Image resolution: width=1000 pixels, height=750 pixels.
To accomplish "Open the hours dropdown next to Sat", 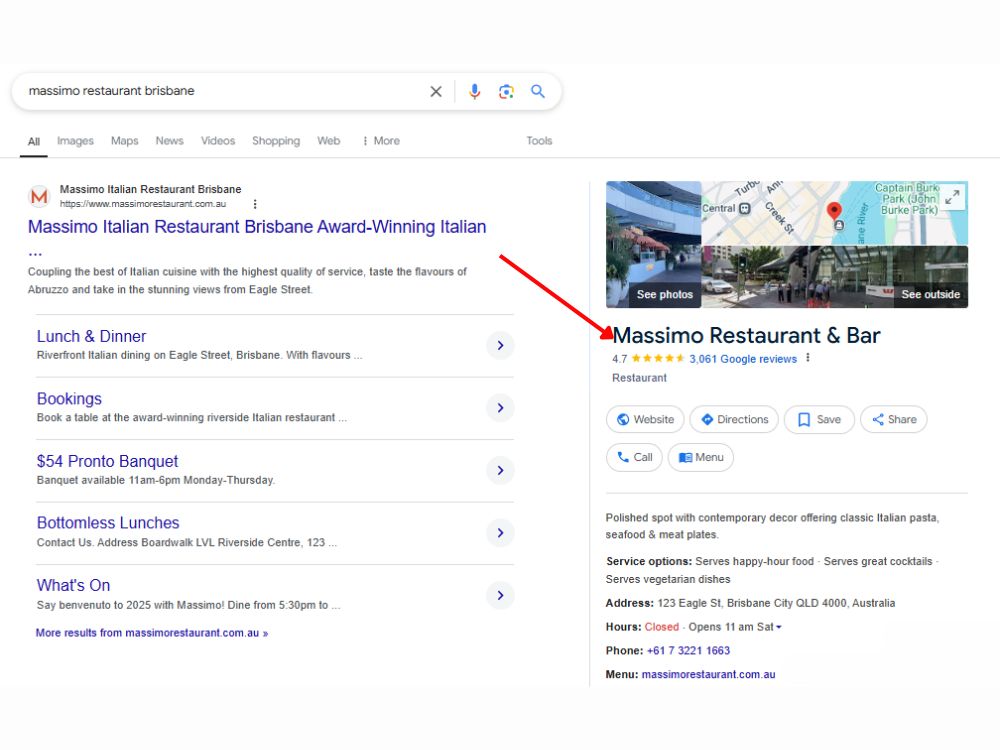I will pos(779,627).
